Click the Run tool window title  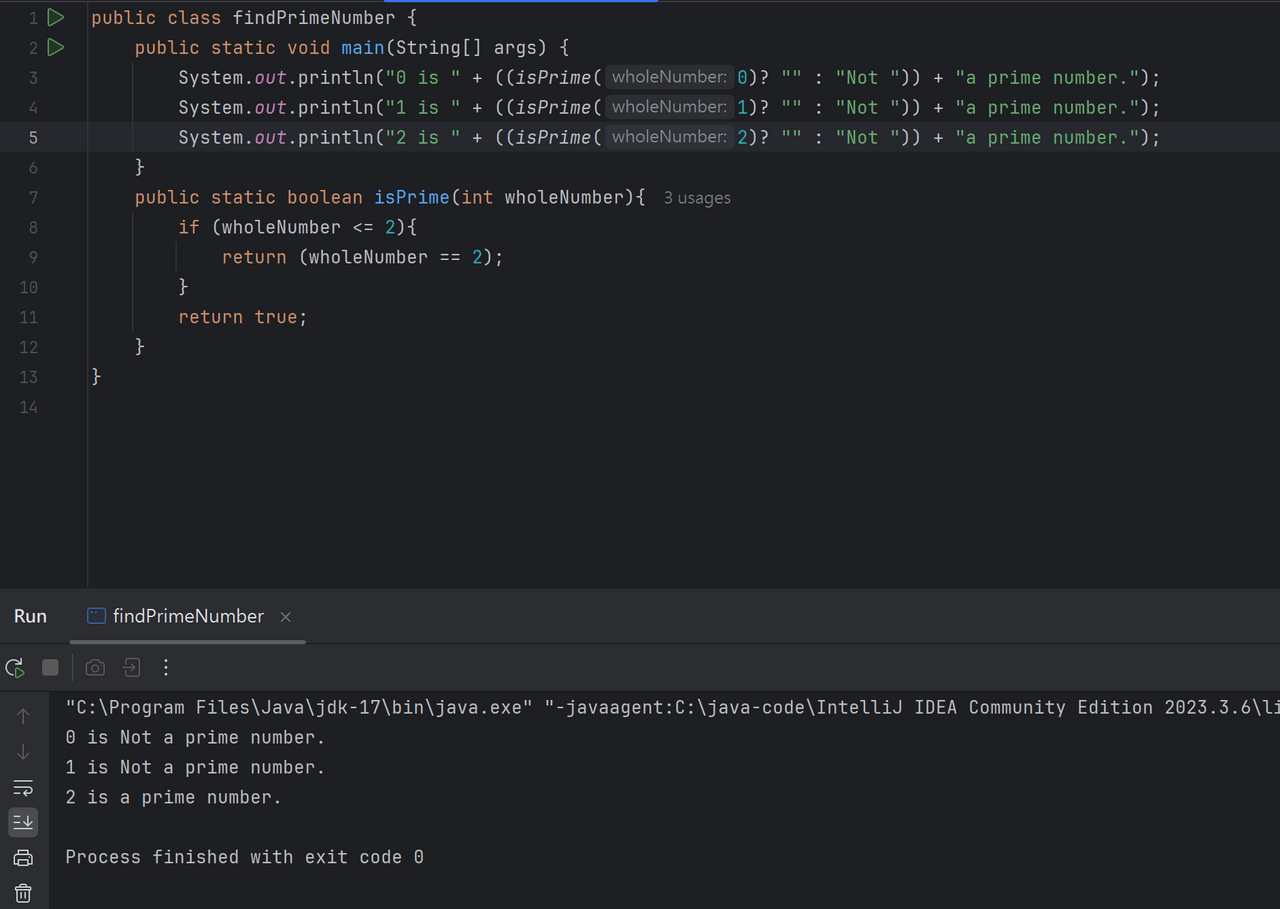[x=30, y=616]
